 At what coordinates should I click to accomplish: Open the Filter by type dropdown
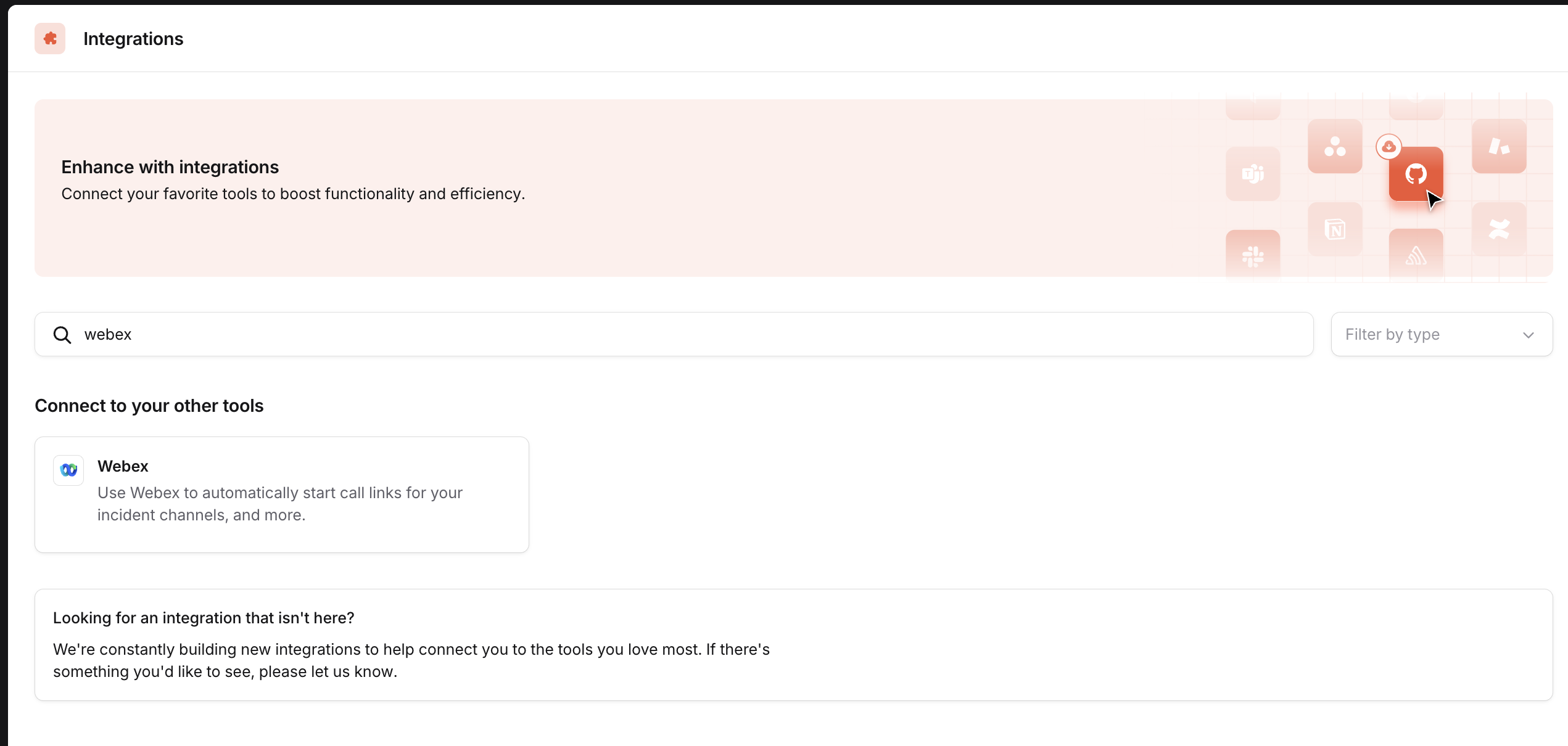click(1442, 334)
